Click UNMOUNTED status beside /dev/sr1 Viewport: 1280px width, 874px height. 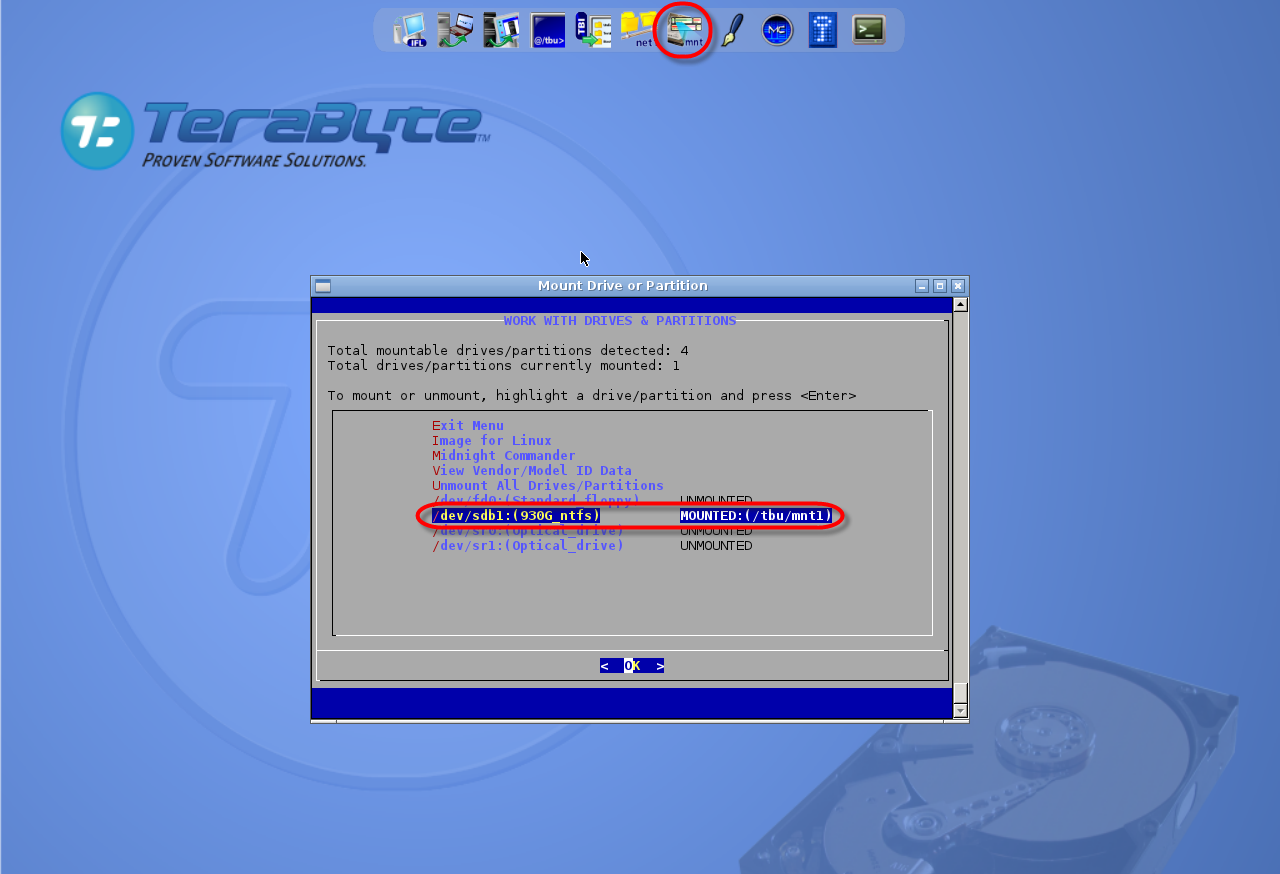click(716, 546)
